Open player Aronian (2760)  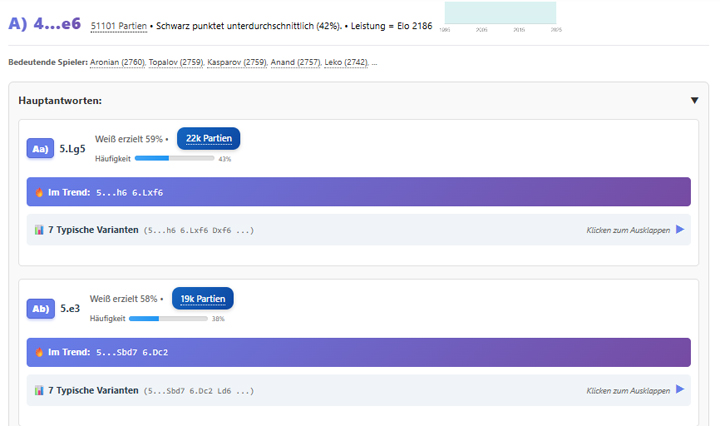[x=117, y=63]
